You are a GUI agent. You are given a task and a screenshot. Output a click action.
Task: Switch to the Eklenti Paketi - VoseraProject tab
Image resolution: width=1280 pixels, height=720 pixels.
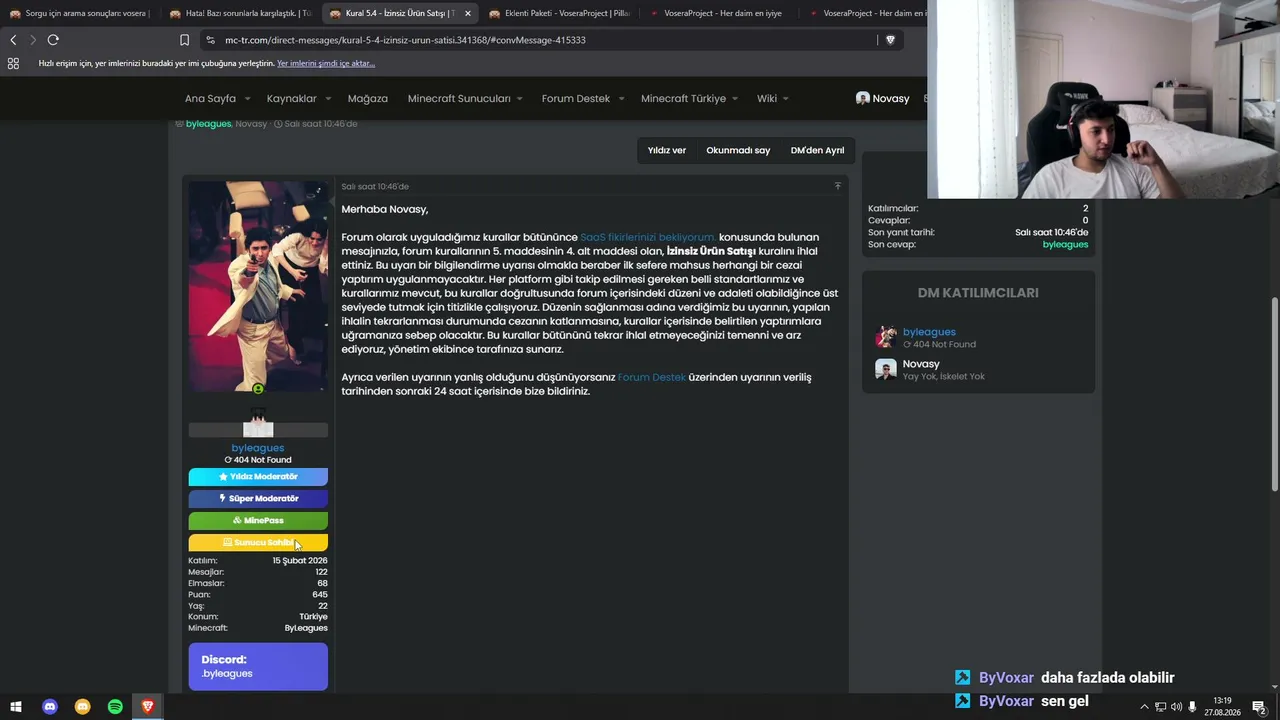click(558, 13)
